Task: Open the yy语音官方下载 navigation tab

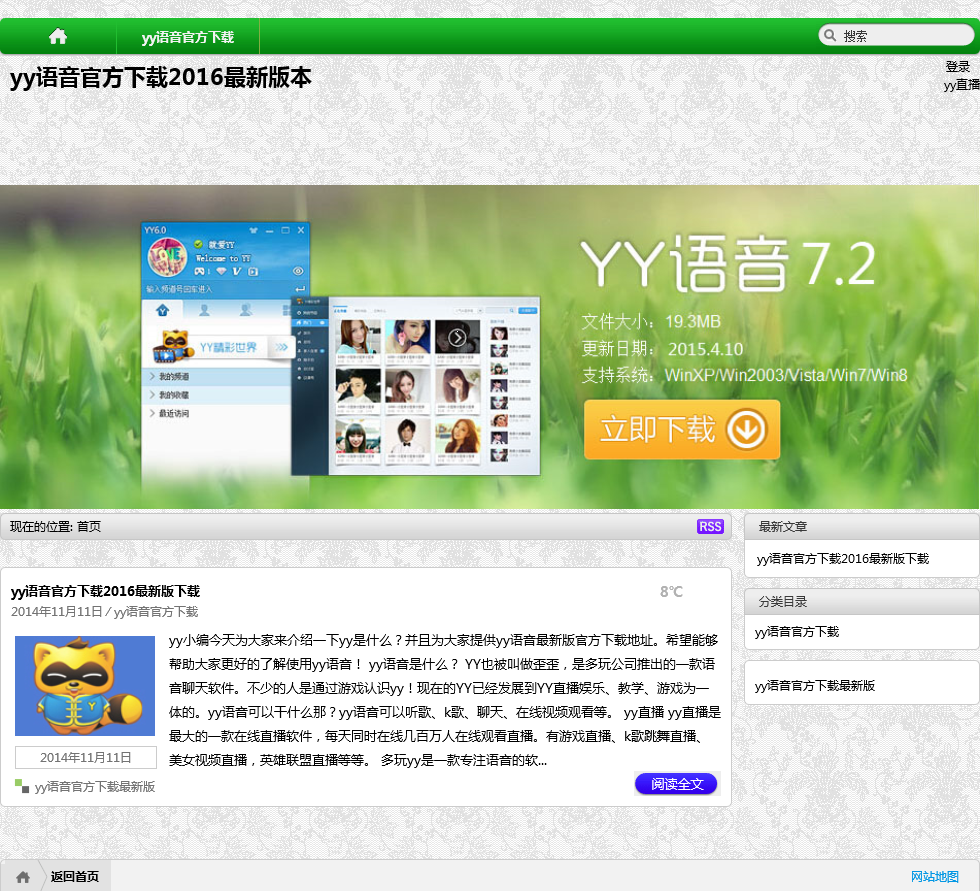Action: pos(188,37)
